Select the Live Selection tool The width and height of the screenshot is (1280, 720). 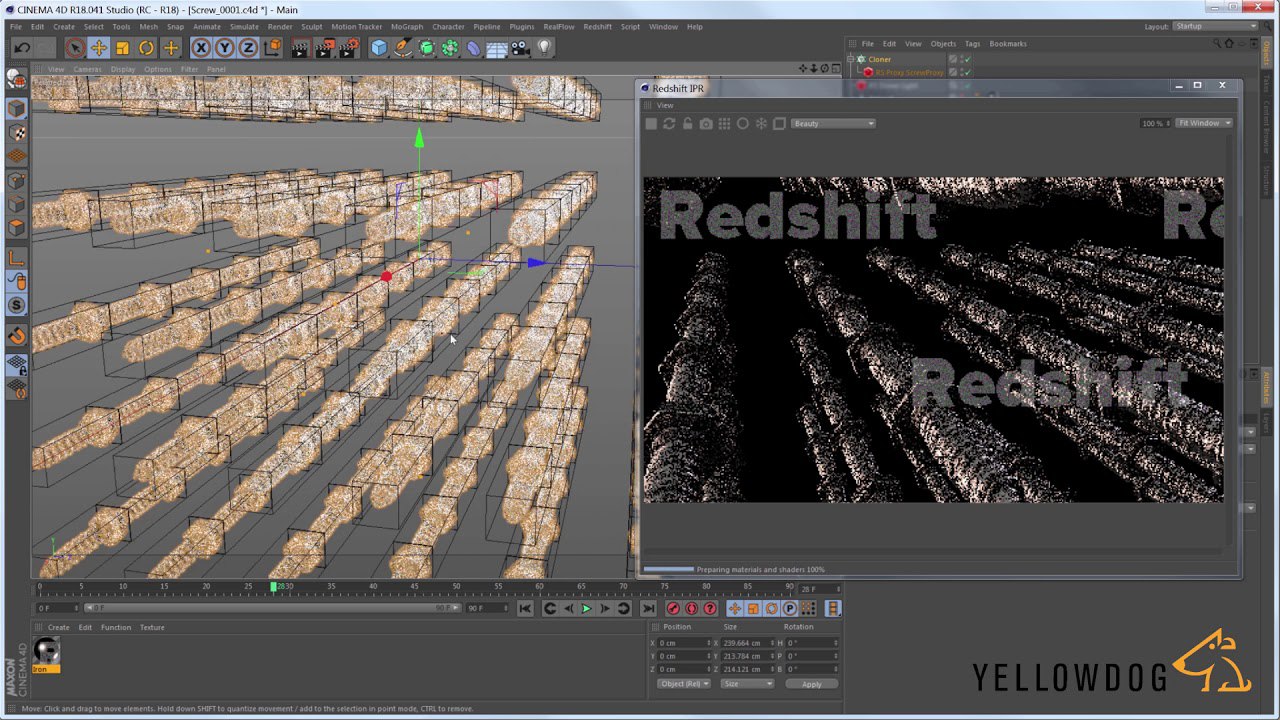pos(75,47)
